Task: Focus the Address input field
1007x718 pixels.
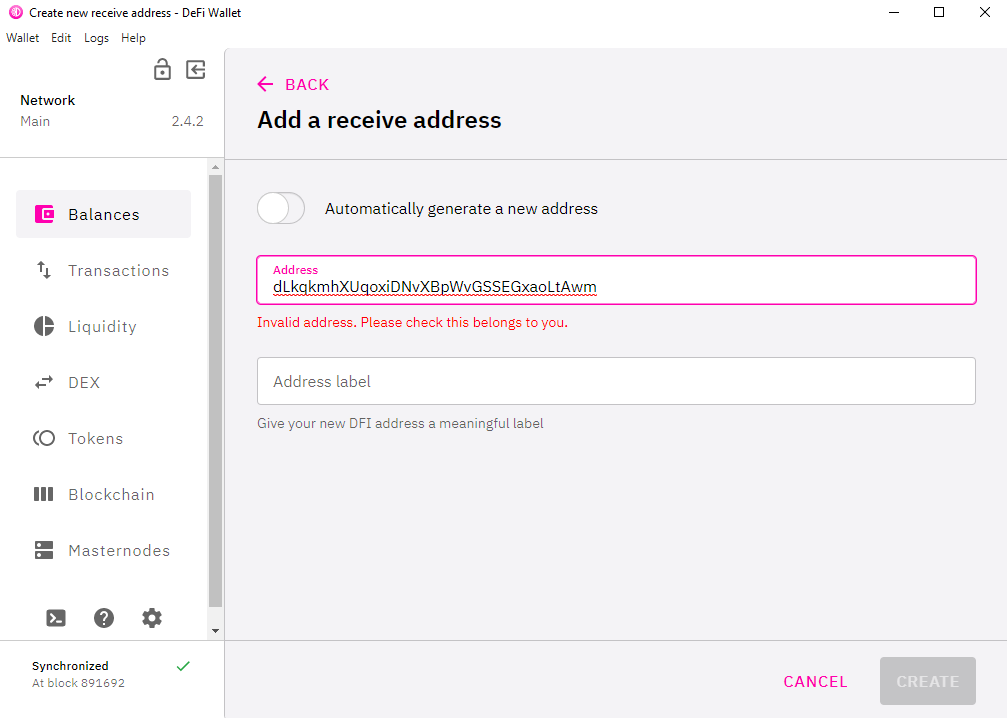Action: (616, 280)
